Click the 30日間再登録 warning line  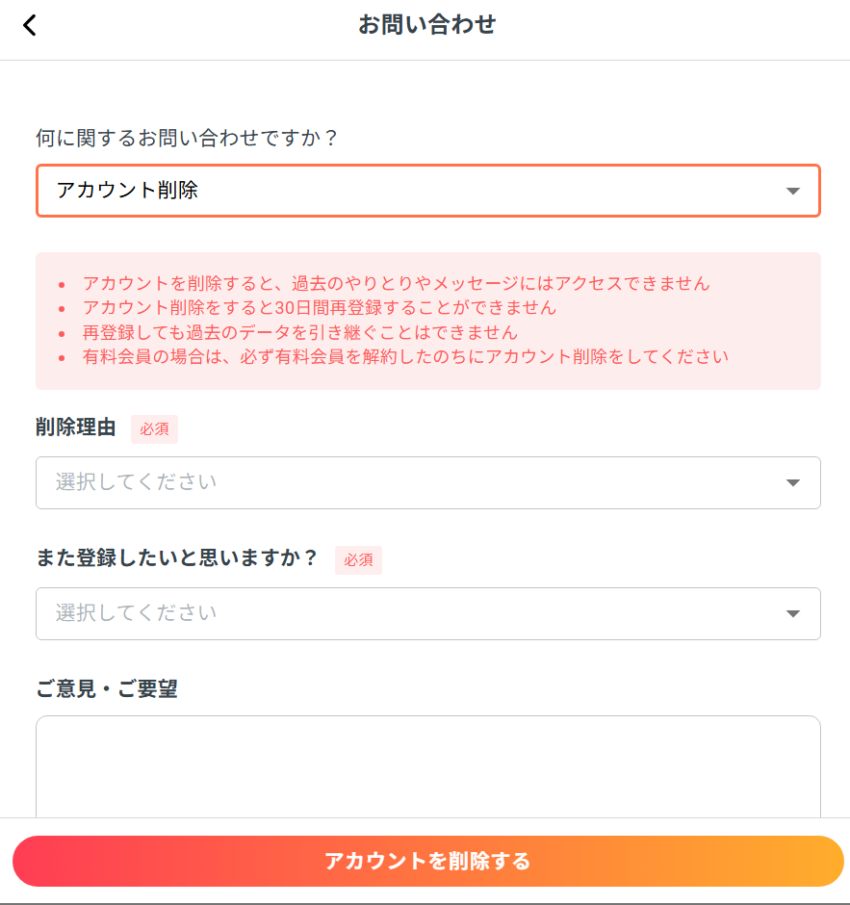coord(320,307)
